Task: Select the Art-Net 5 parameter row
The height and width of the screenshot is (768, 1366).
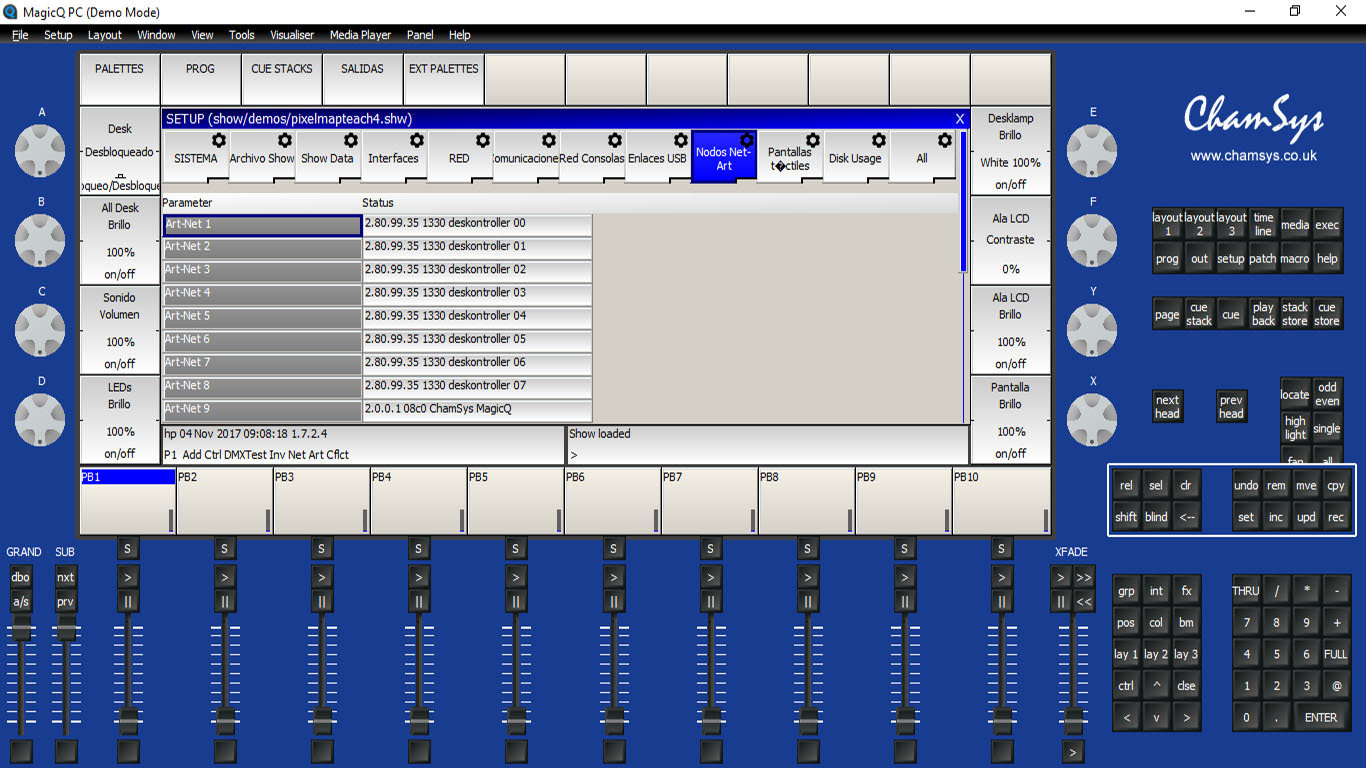Action: (262, 317)
